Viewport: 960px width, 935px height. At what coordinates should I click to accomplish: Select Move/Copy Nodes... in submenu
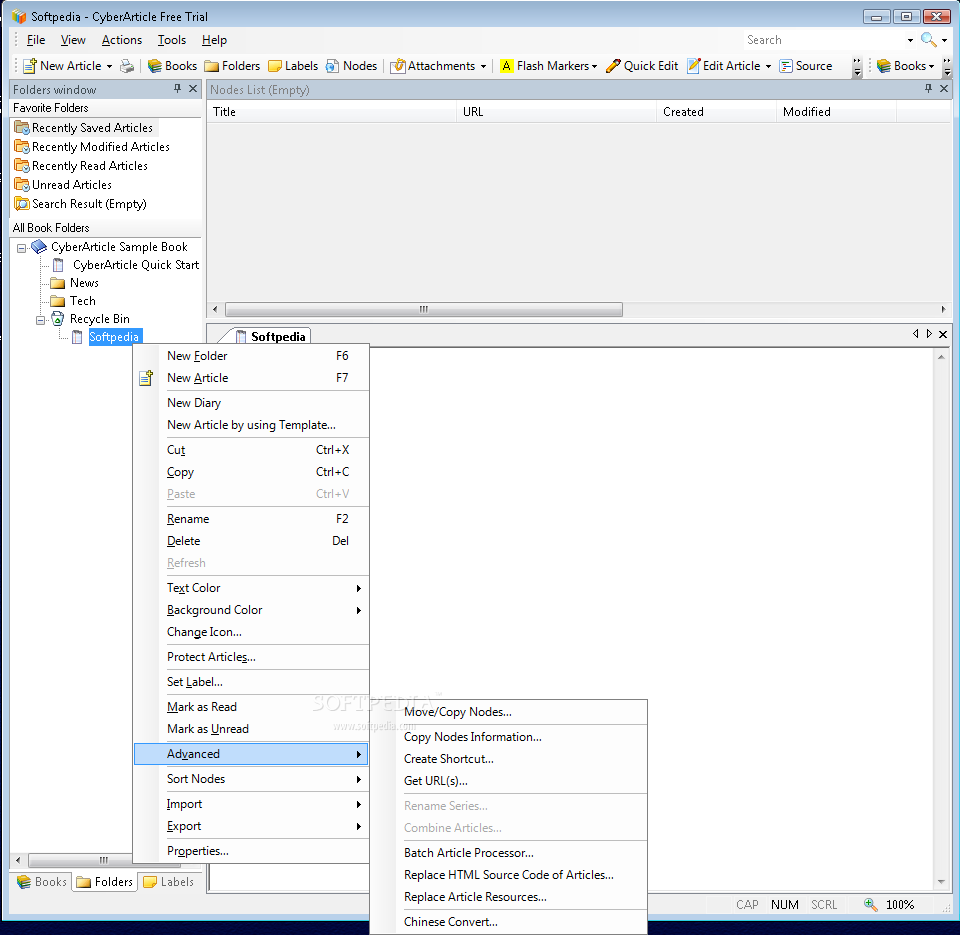(509, 712)
